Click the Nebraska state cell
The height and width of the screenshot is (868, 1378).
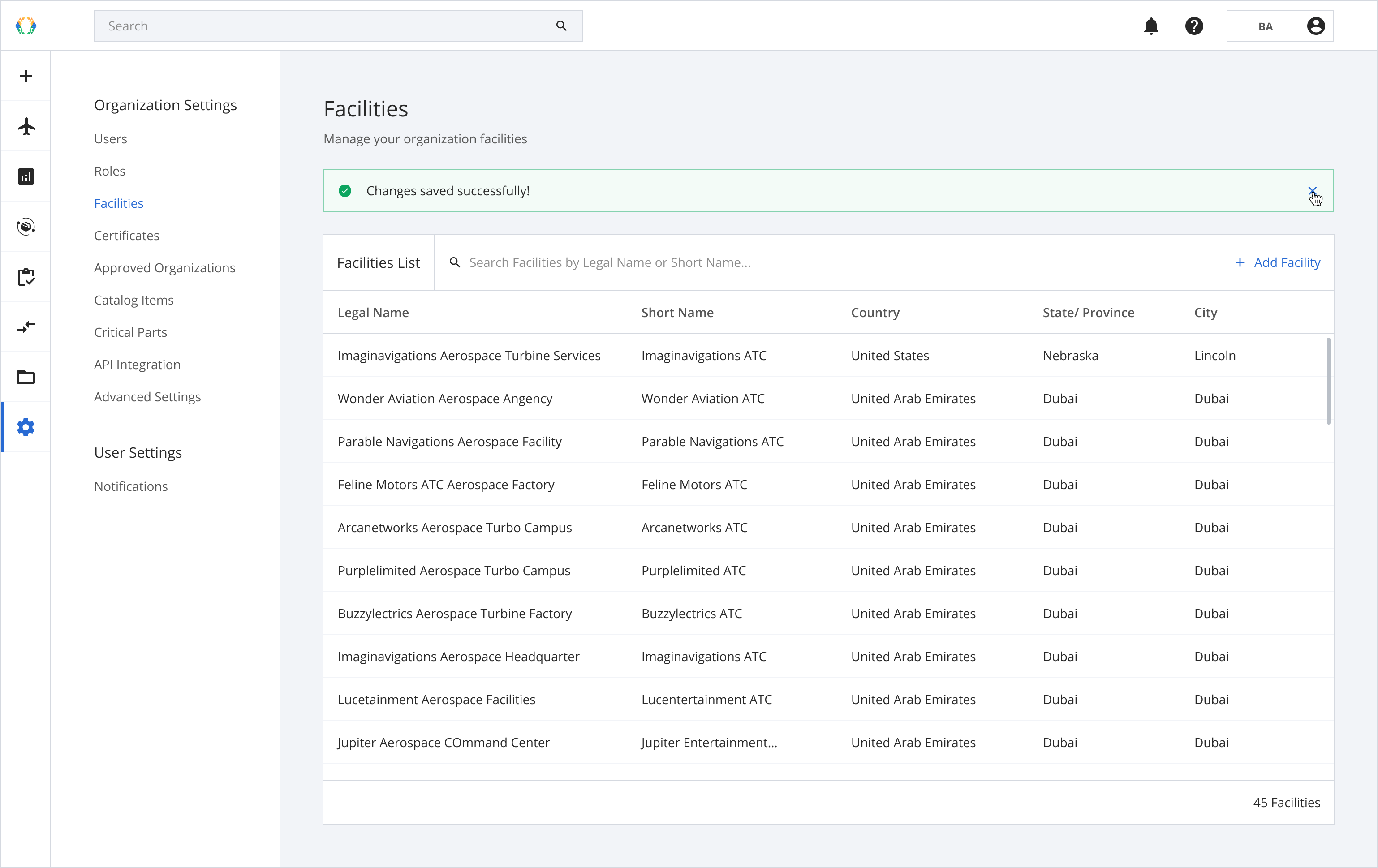(x=1070, y=355)
